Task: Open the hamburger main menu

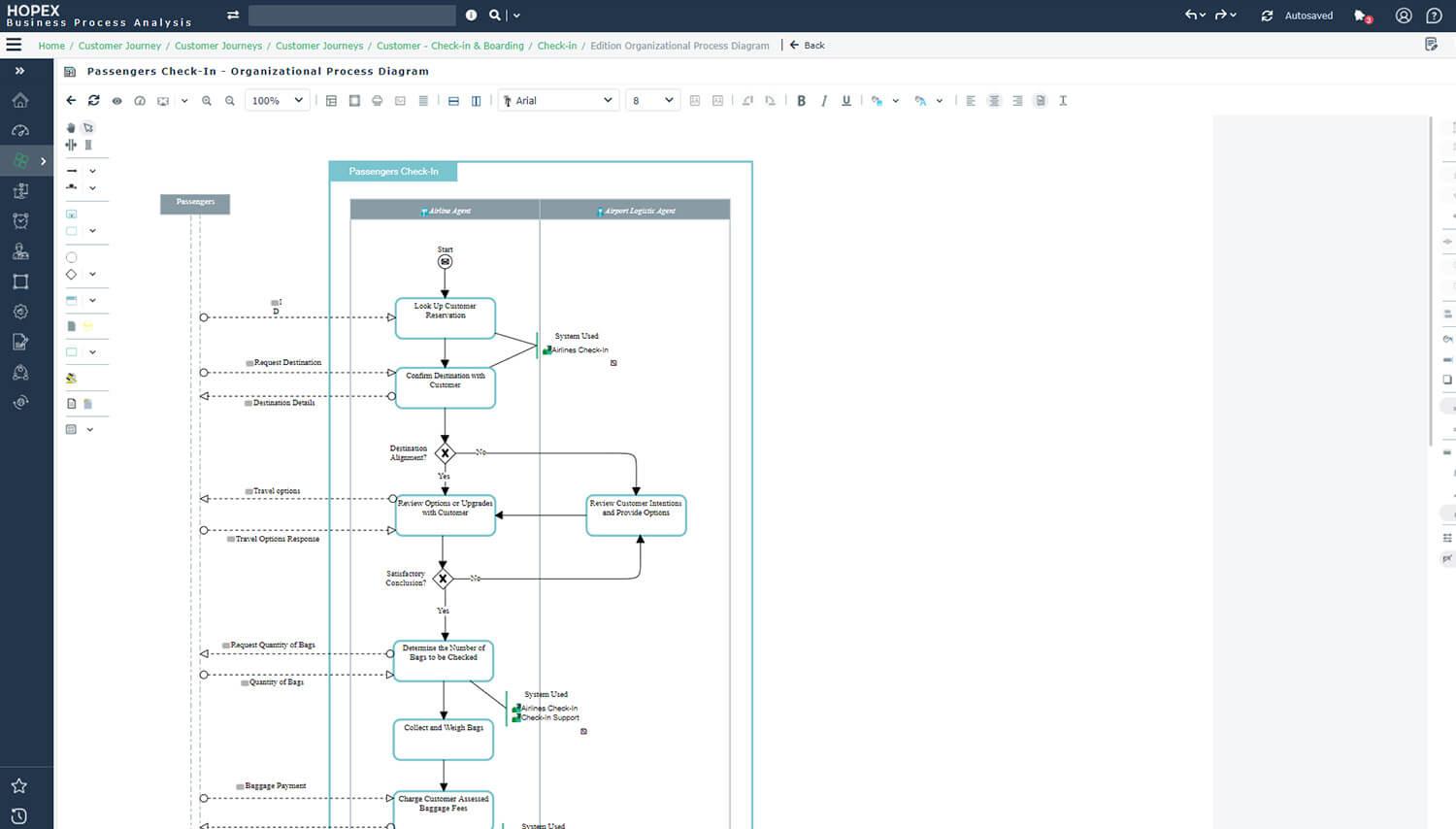Action: coord(14,45)
